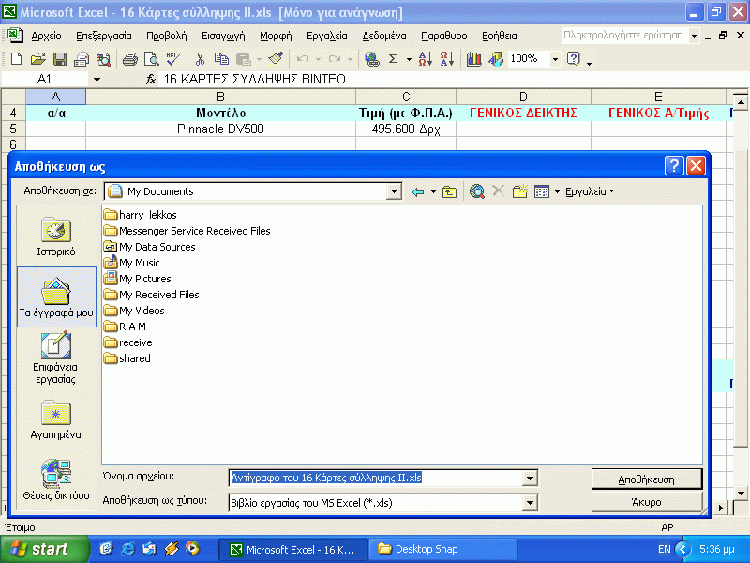
Task: Open the Αρχείο menu
Action: [x=46, y=36]
